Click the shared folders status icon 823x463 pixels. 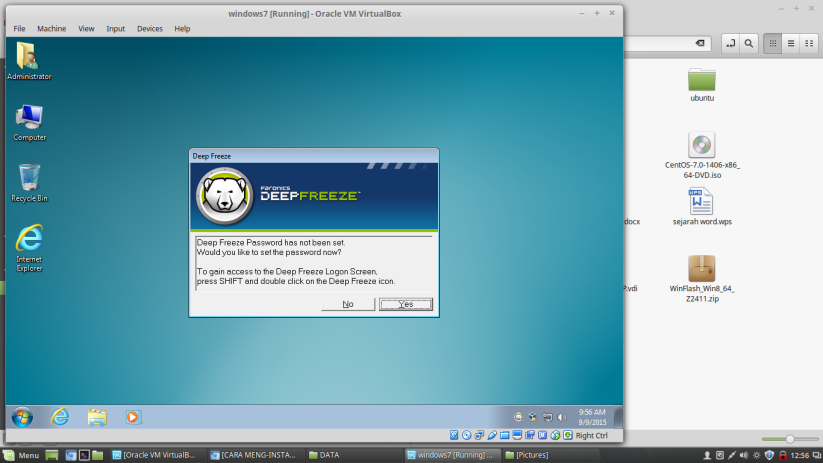(x=504, y=435)
